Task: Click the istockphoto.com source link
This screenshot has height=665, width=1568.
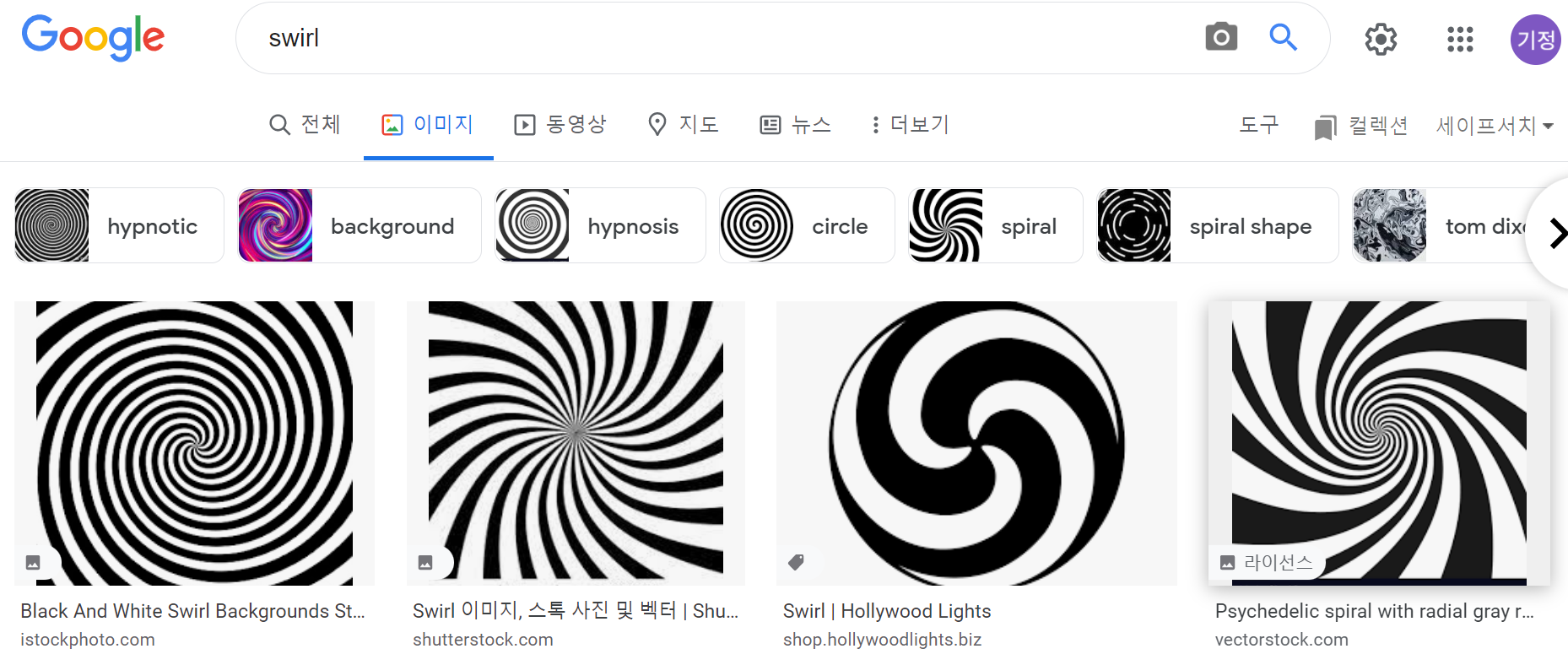Action: (88, 640)
